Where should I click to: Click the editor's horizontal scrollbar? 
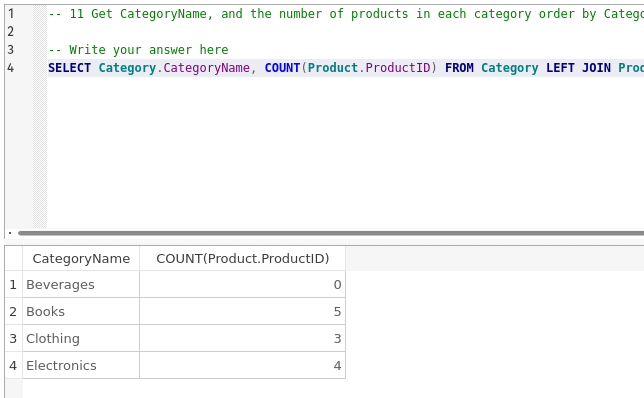[x=331, y=233]
